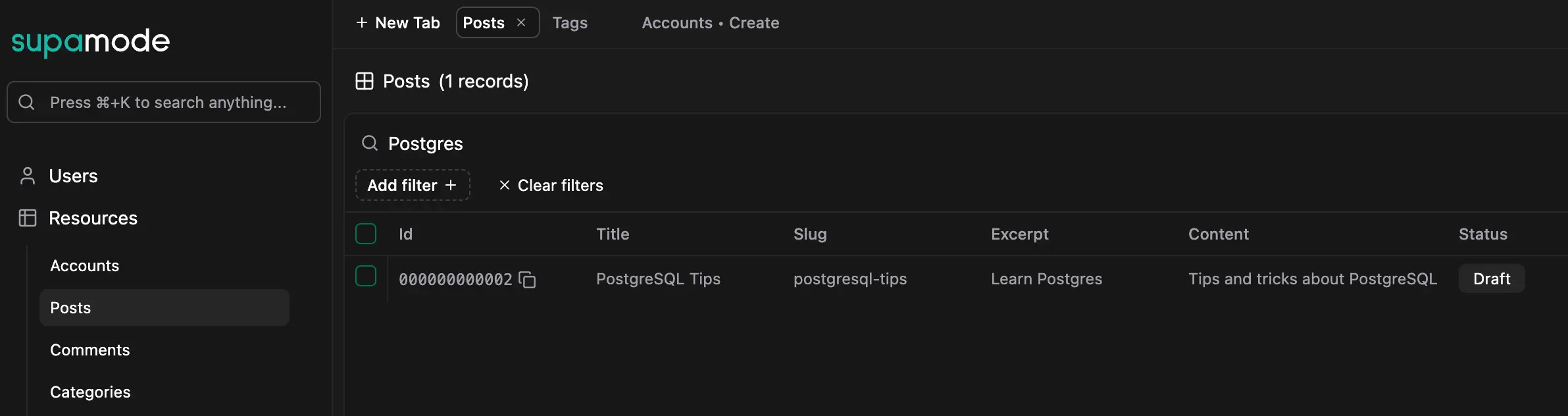Click the supamode logo
This screenshot has width=1568, height=416.
[91, 42]
